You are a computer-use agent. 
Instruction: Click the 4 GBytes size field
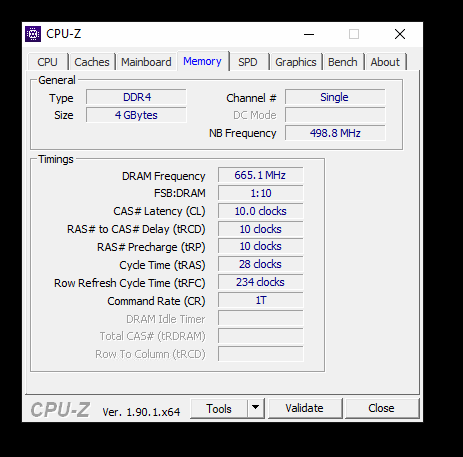(x=136, y=115)
